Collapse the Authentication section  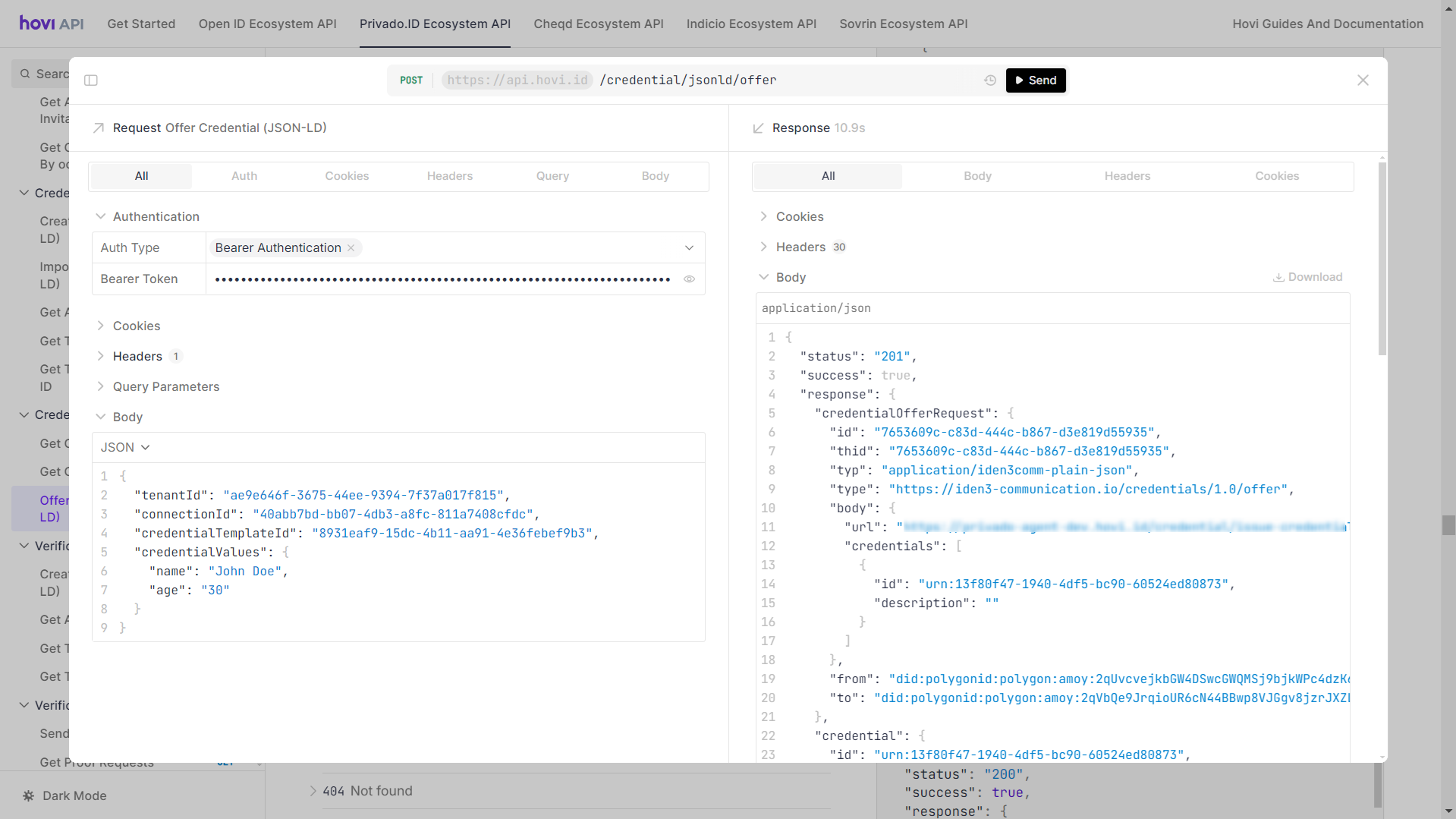pos(156,217)
